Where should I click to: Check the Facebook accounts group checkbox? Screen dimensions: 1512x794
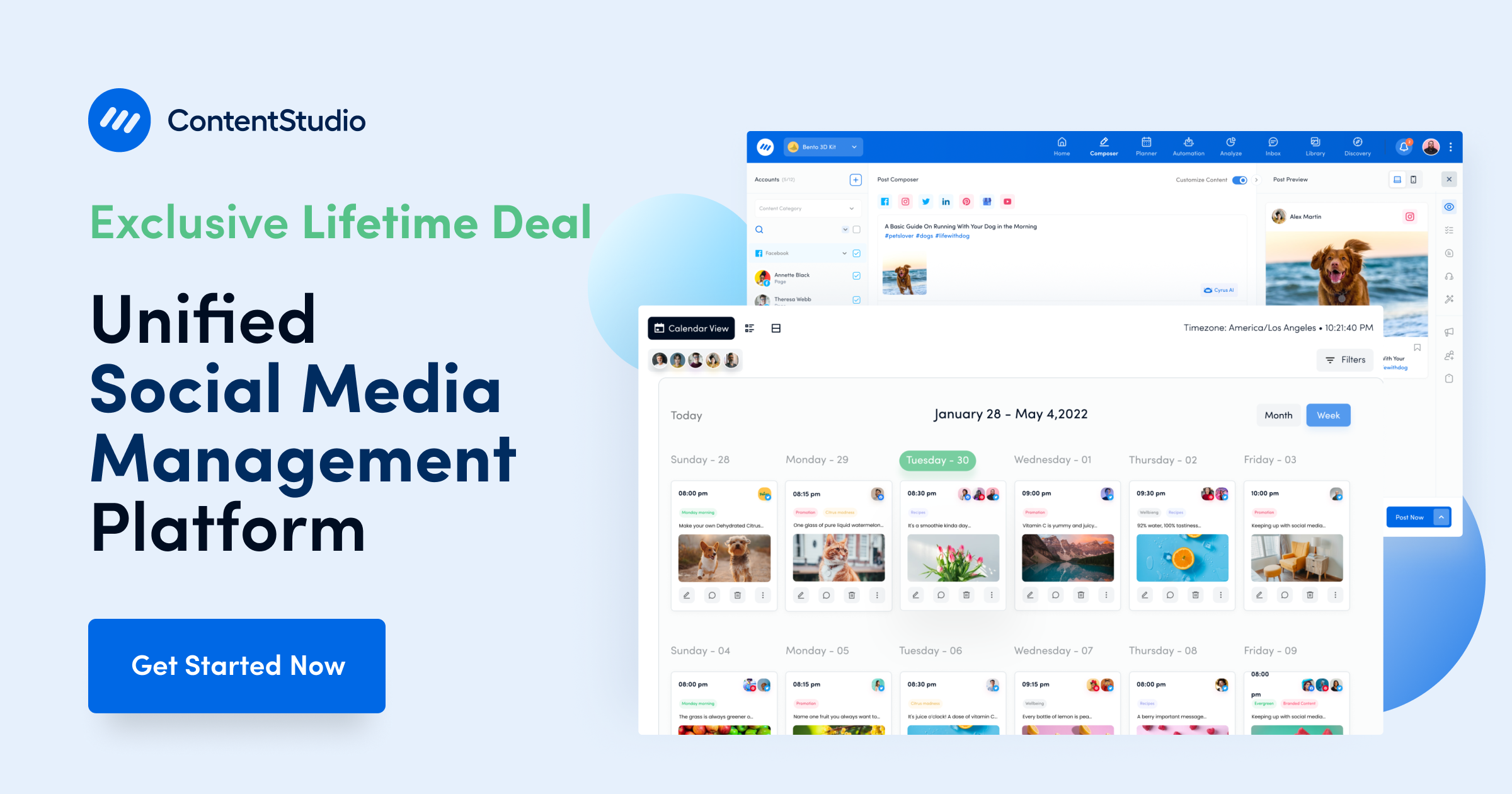click(856, 253)
